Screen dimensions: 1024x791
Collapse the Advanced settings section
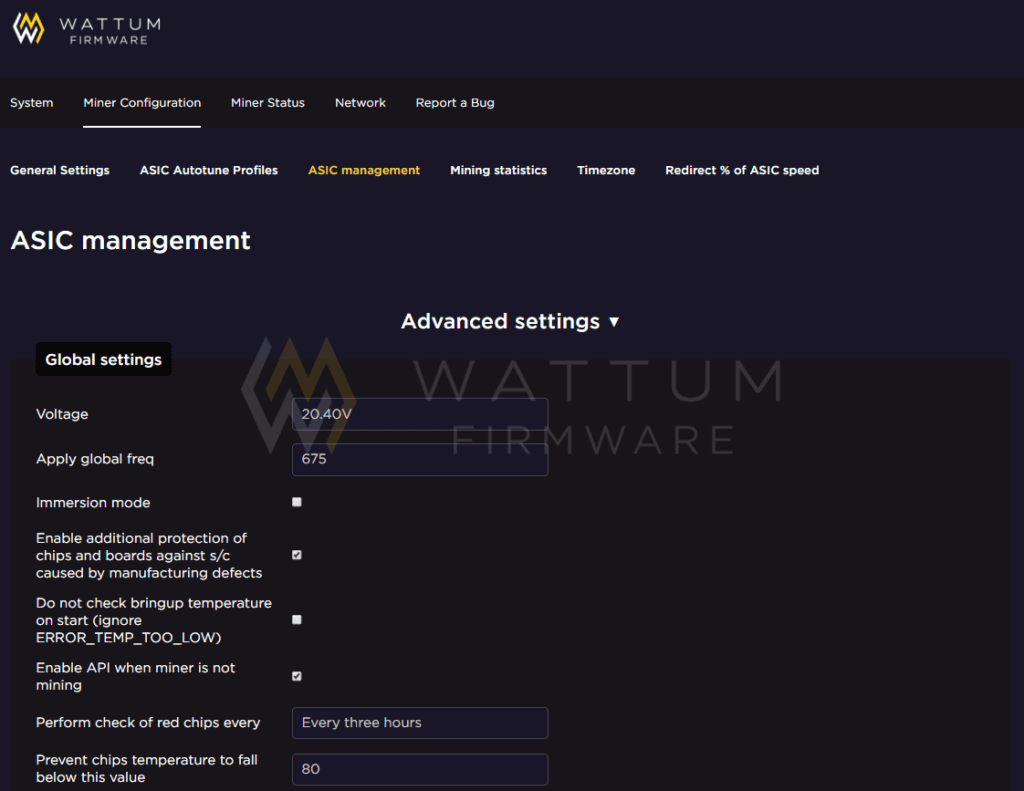click(511, 322)
